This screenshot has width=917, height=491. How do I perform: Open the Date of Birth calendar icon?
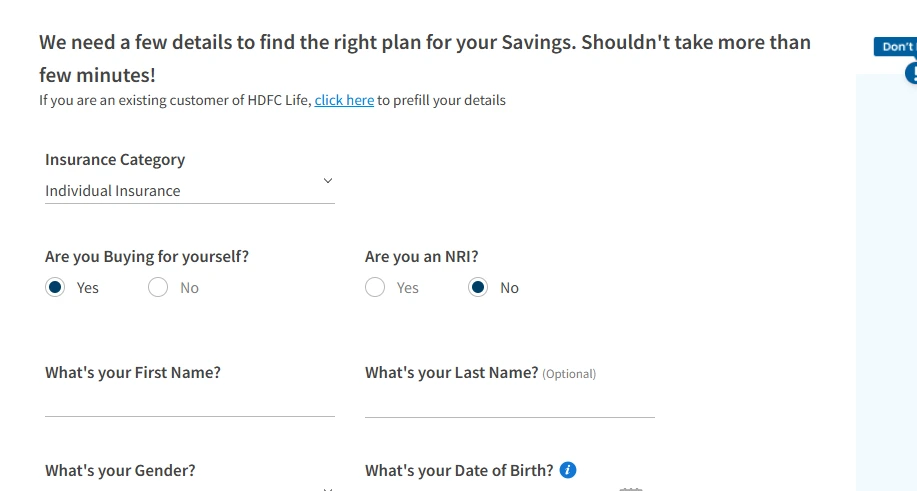pyautogui.click(x=629, y=488)
